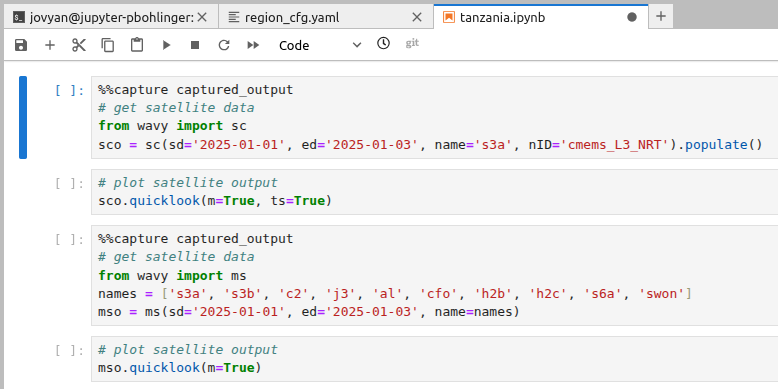The height and width of the screenshot is (389, 778).
Task: Open the Code cell type dropdown
Action: [x=320, y=45]
